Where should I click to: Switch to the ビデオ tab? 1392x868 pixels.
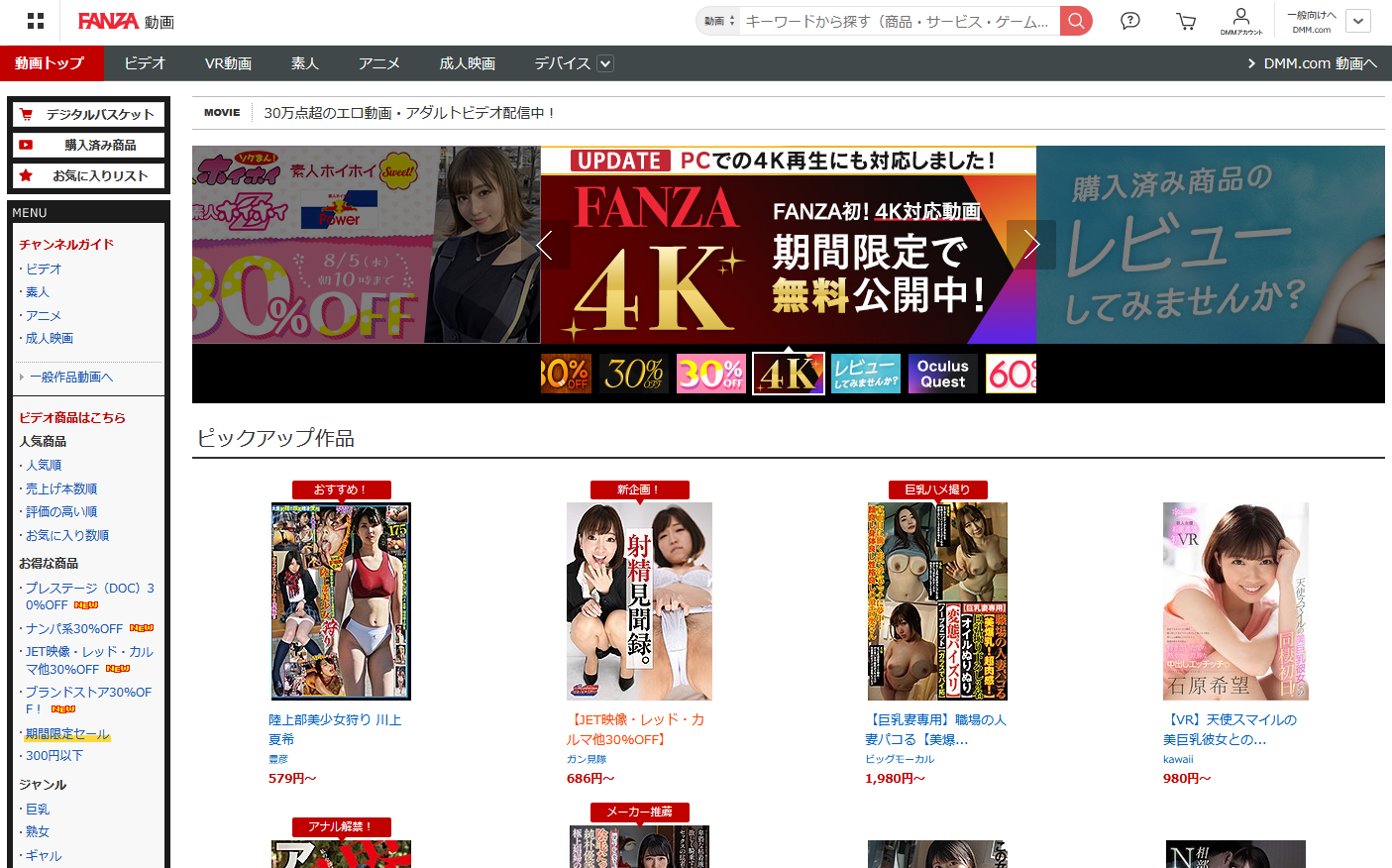145,63
